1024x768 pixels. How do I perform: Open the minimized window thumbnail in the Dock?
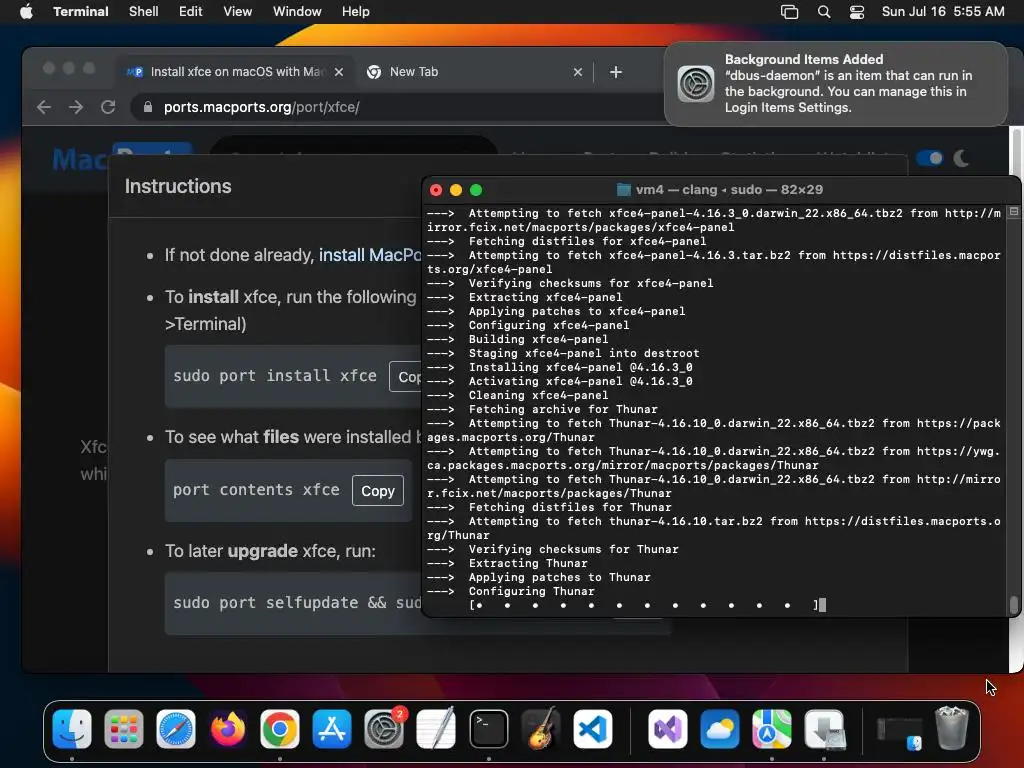tap(899, 731)
